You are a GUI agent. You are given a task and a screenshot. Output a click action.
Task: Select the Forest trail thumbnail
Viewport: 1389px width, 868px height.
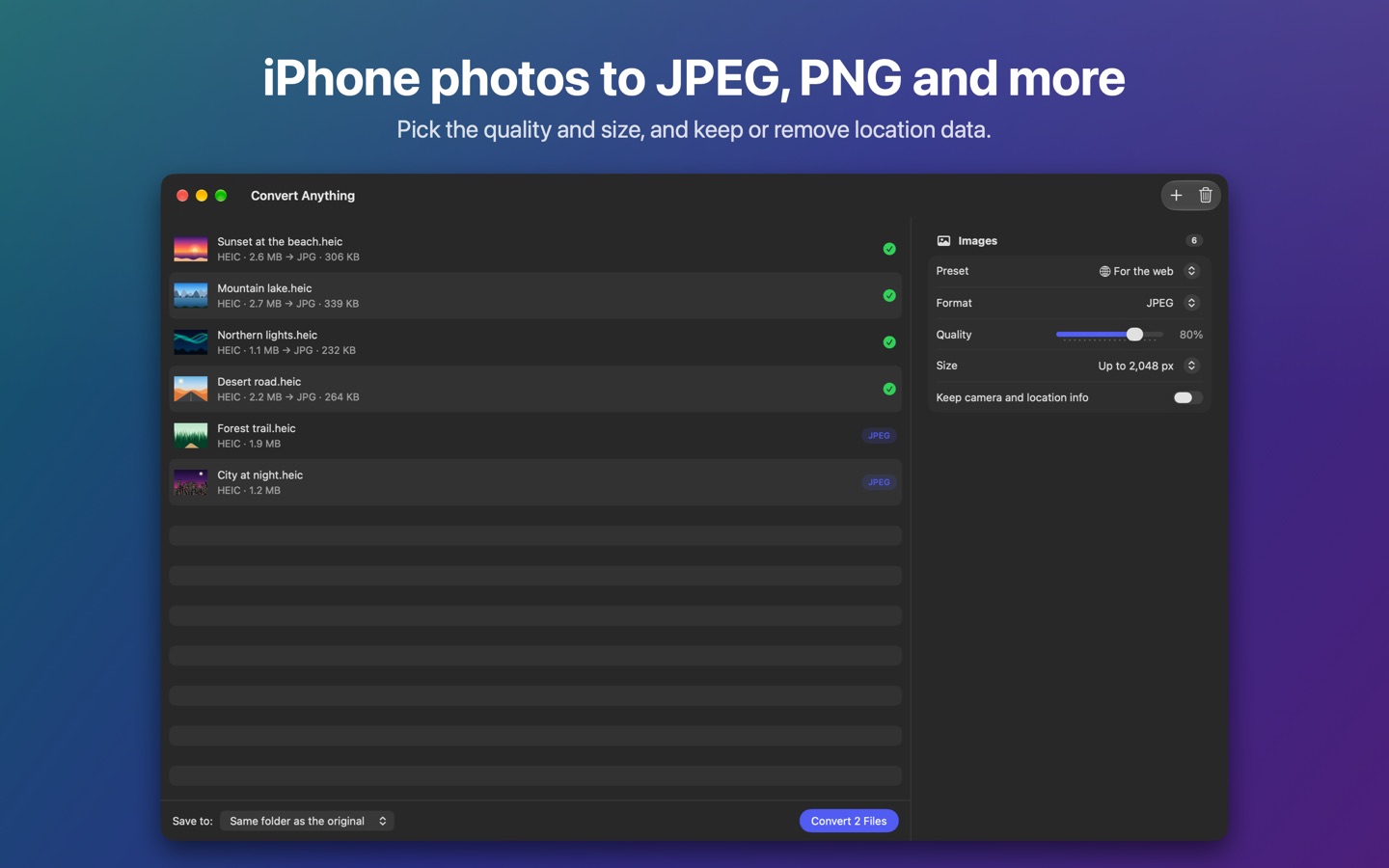(191, 436)
